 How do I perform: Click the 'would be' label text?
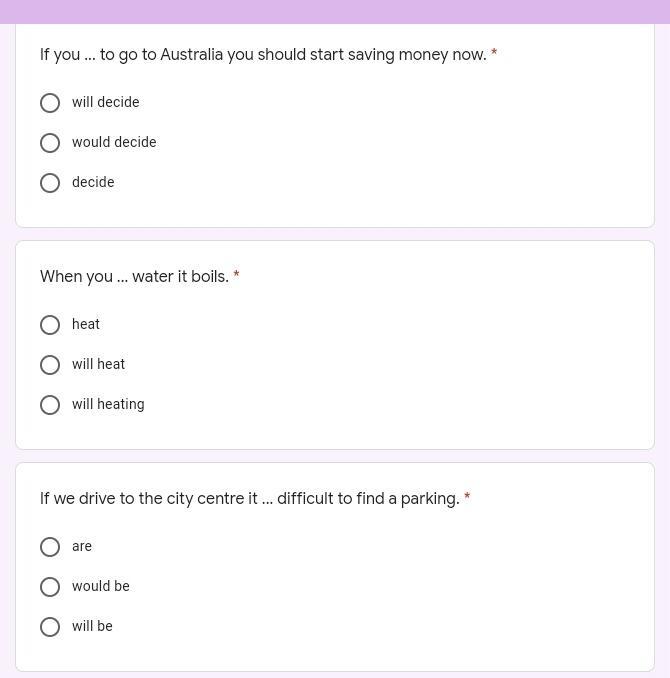100,586
